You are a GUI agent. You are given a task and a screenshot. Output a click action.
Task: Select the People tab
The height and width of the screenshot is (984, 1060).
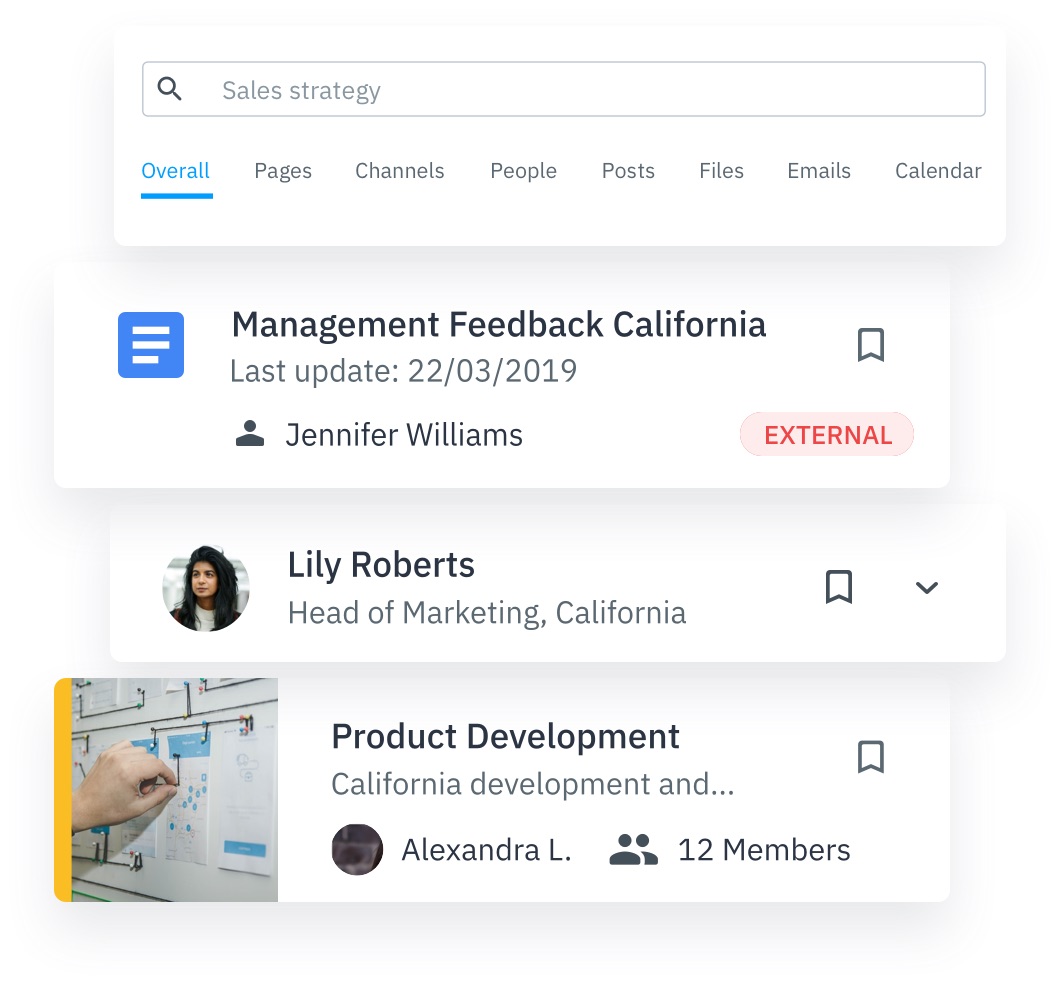tap(523, 171)
